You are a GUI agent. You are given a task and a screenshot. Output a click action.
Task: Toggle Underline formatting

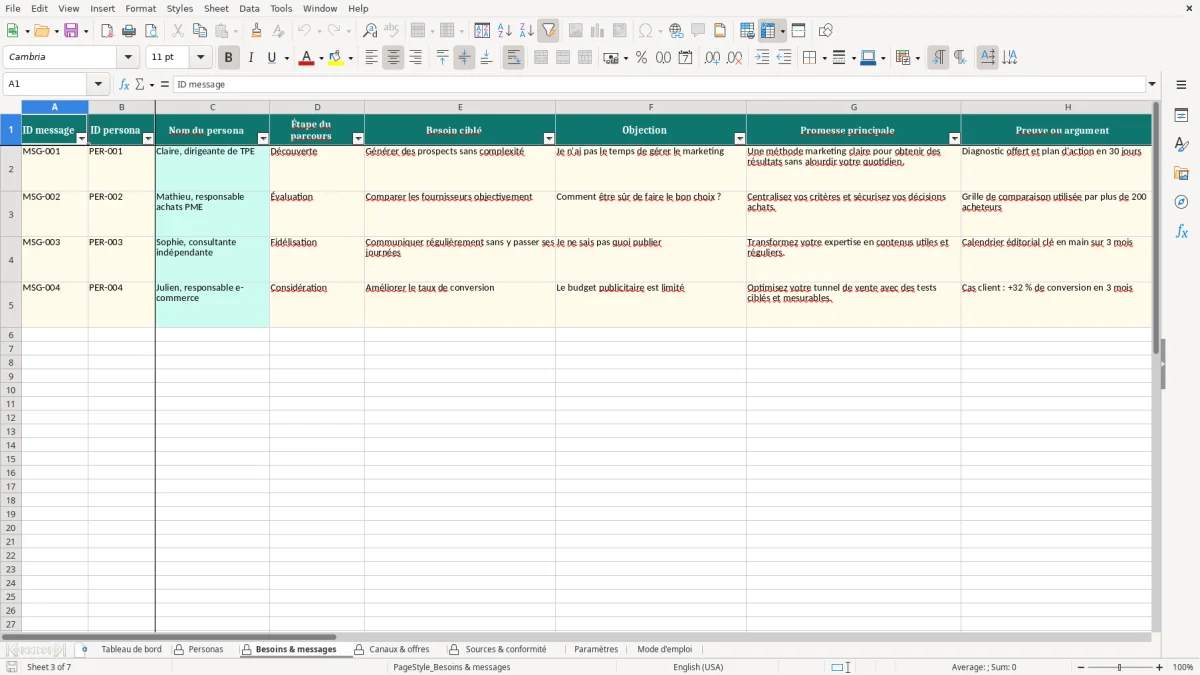point(271,58)
